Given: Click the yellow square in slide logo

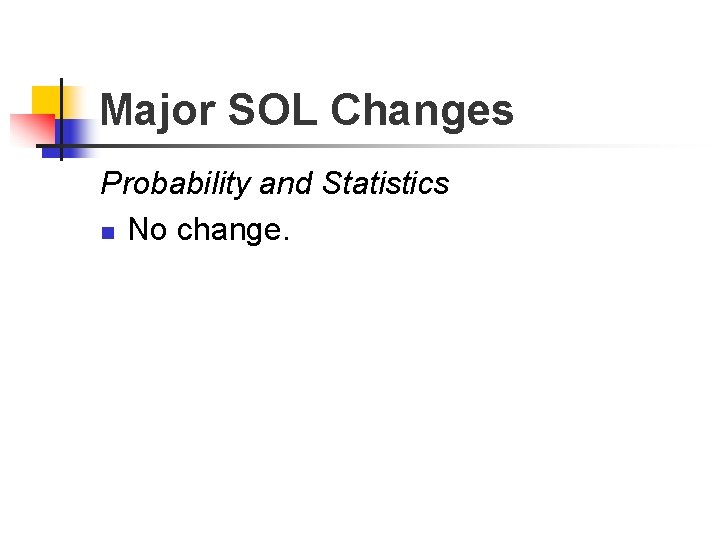Looking at the screenshot, I should [48, 101].
